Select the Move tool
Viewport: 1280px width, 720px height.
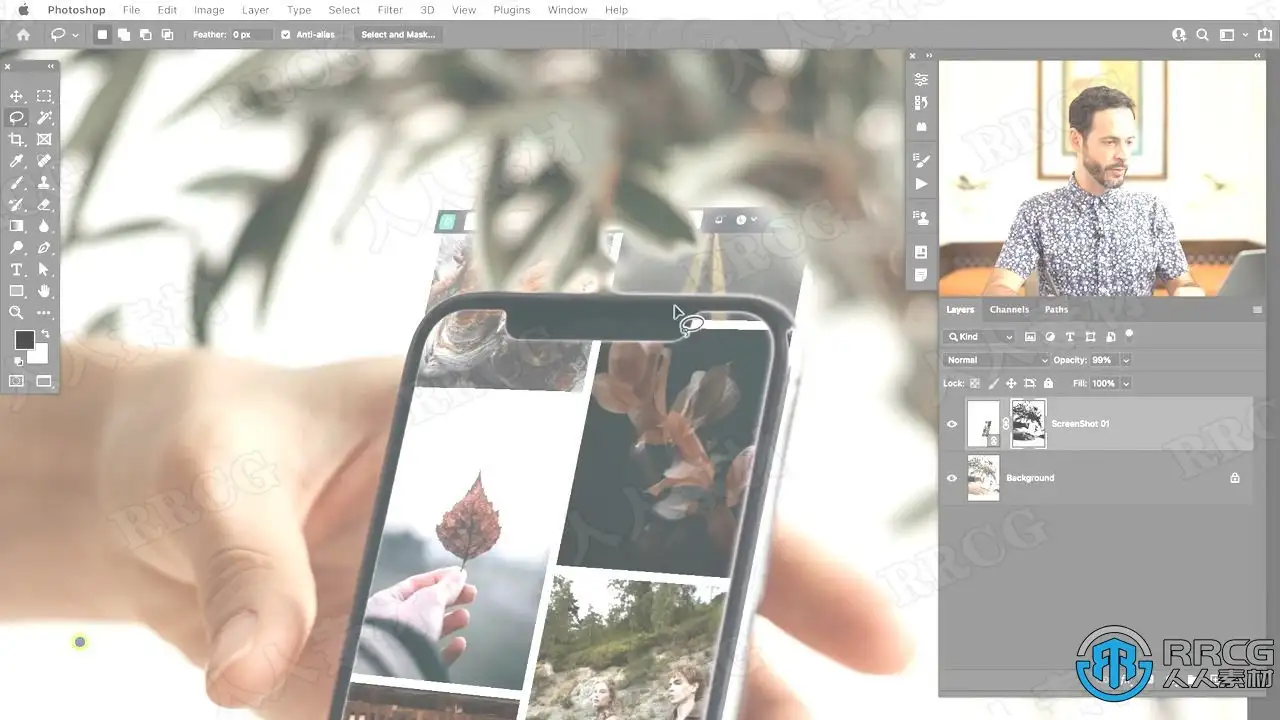pos(17,96)
